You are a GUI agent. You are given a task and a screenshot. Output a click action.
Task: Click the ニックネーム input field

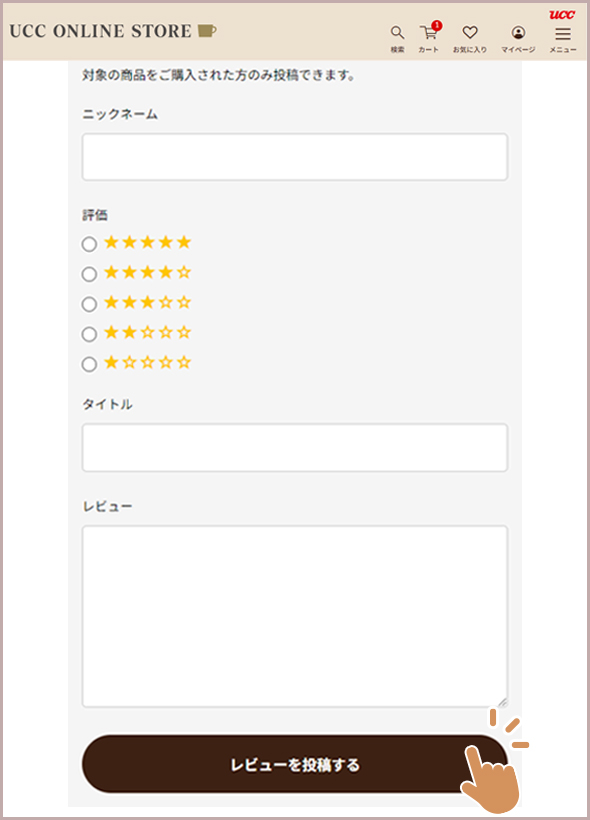point(295,157)
